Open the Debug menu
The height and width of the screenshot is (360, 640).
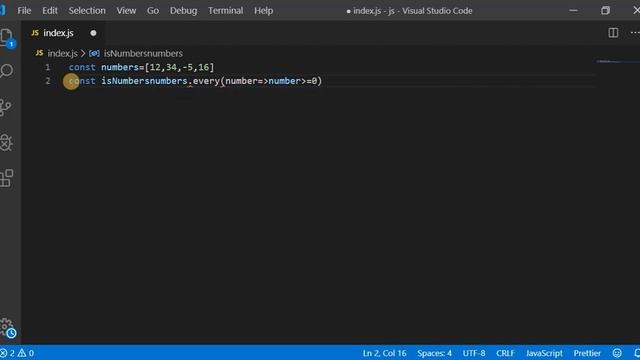183,11
